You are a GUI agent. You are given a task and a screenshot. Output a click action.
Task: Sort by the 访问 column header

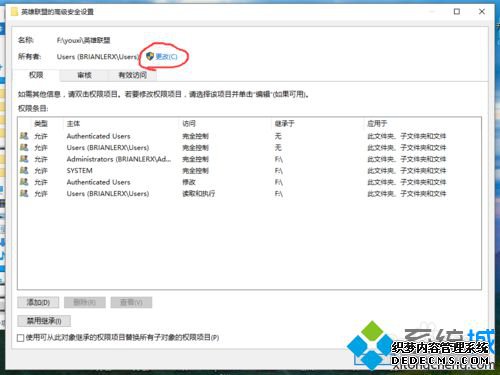[x=189, y=124]
